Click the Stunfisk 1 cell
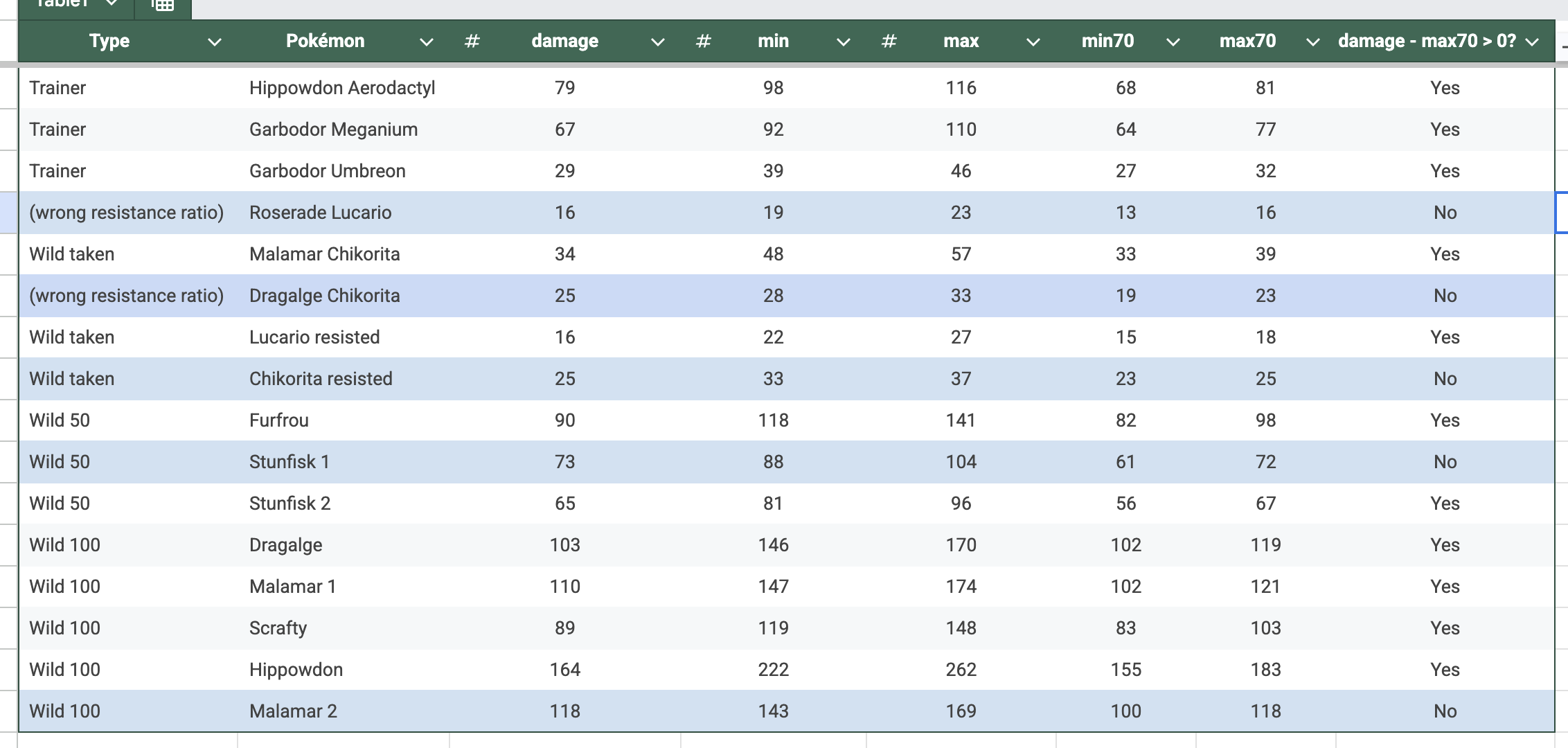Image resolution: width=1568 pixels, height=748 pixels. pos(289,462)
